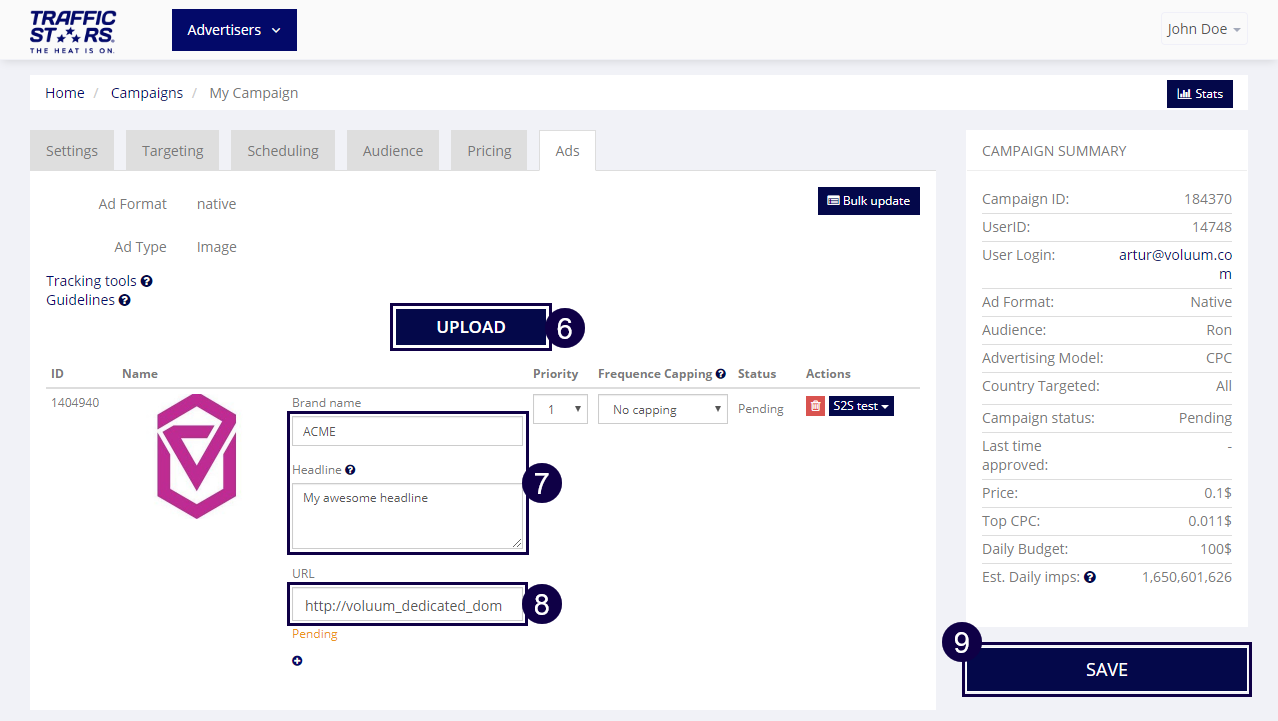Screen dimensions: 1278x721
Task: Open the No capping dropdown
Action: (x=663, y=409)
